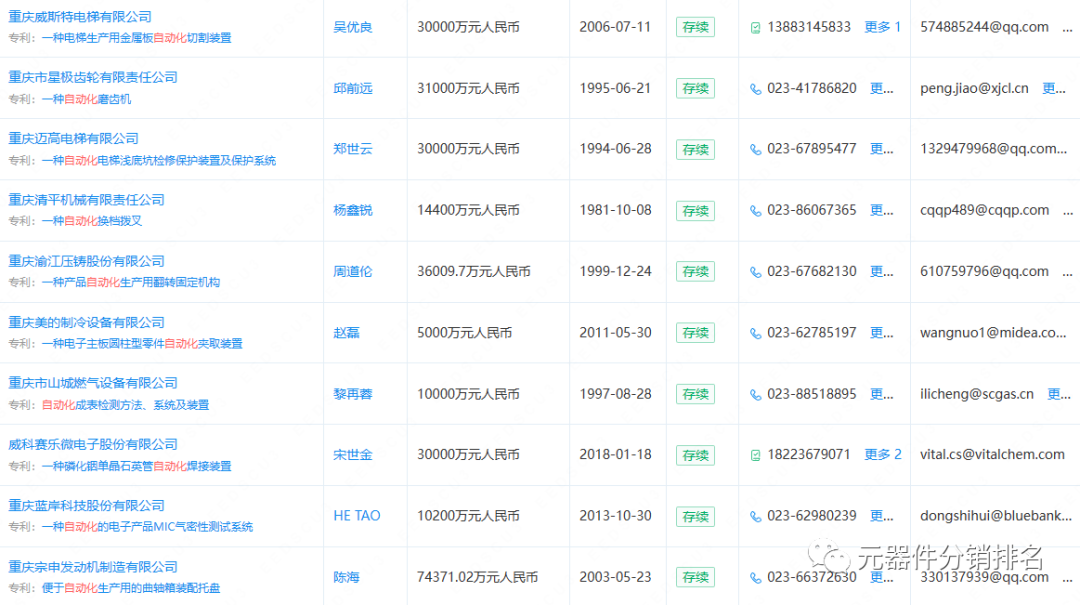Image resolution: width=1080 pixels, height=605 pixels.
Task: Expand 更多 1 phones for 13883145833
Action: tap(882, 27)
